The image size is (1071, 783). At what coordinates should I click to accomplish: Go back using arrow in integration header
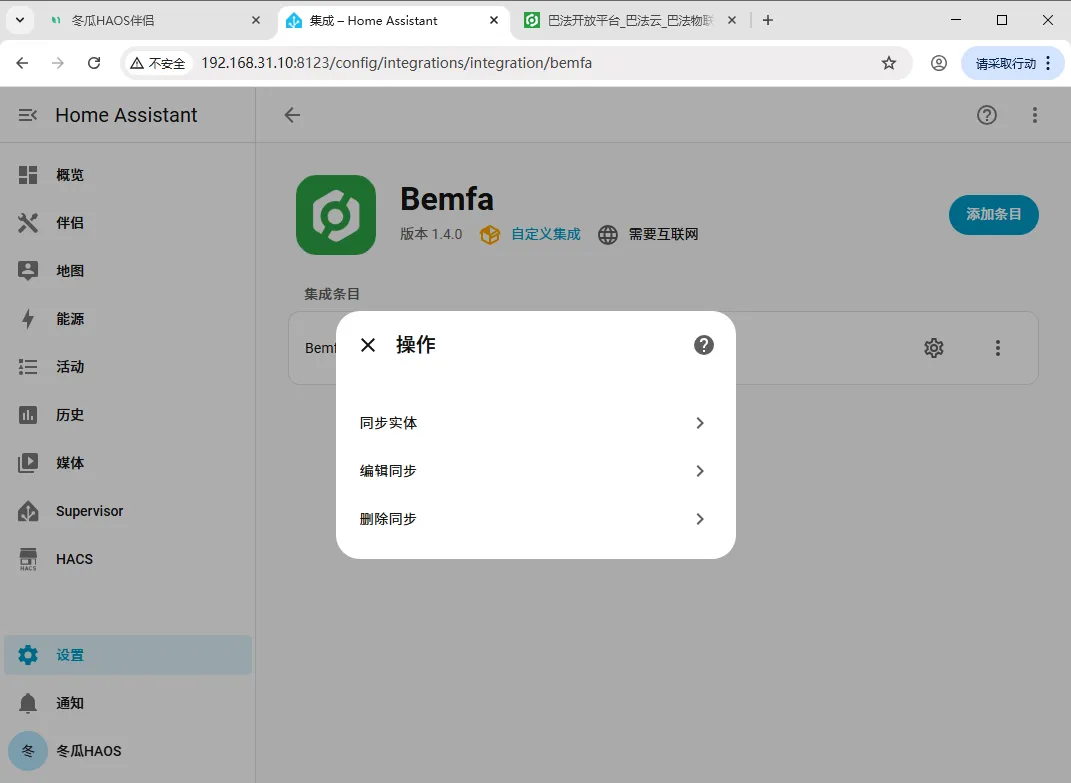click(x=292, y=115)
